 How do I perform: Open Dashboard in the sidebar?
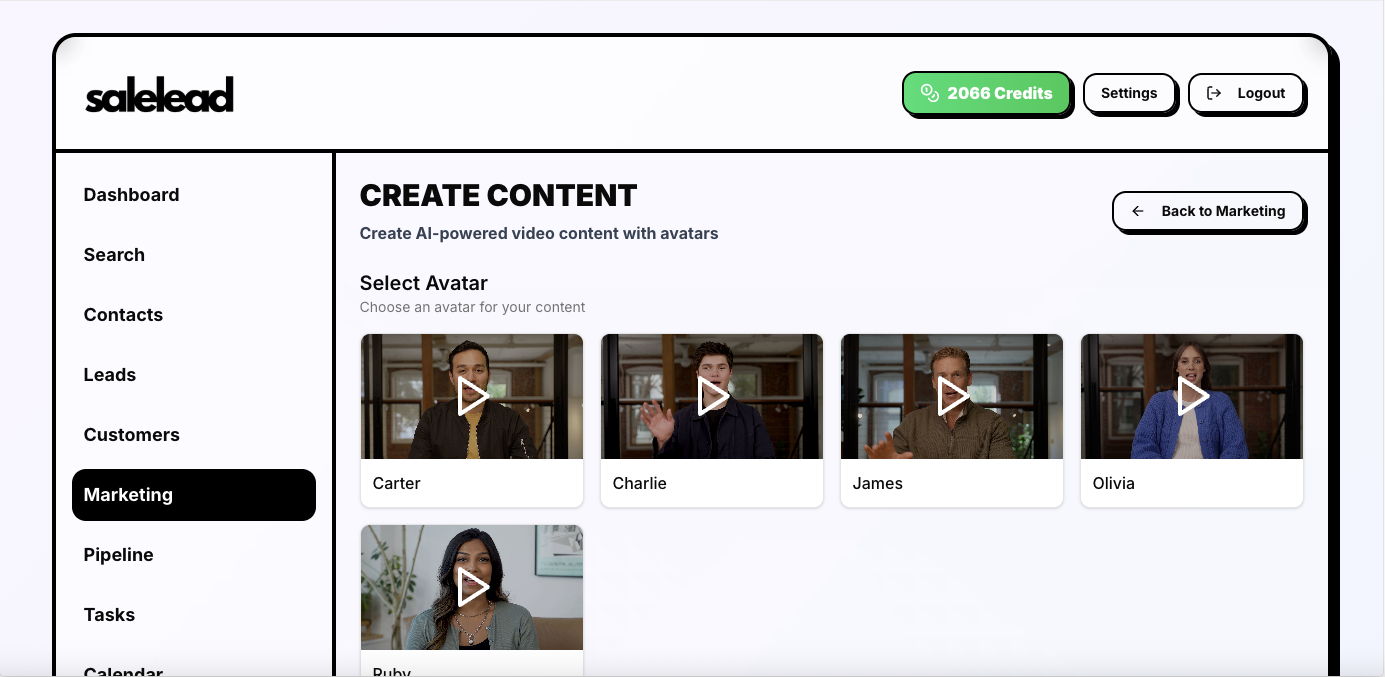131,195
